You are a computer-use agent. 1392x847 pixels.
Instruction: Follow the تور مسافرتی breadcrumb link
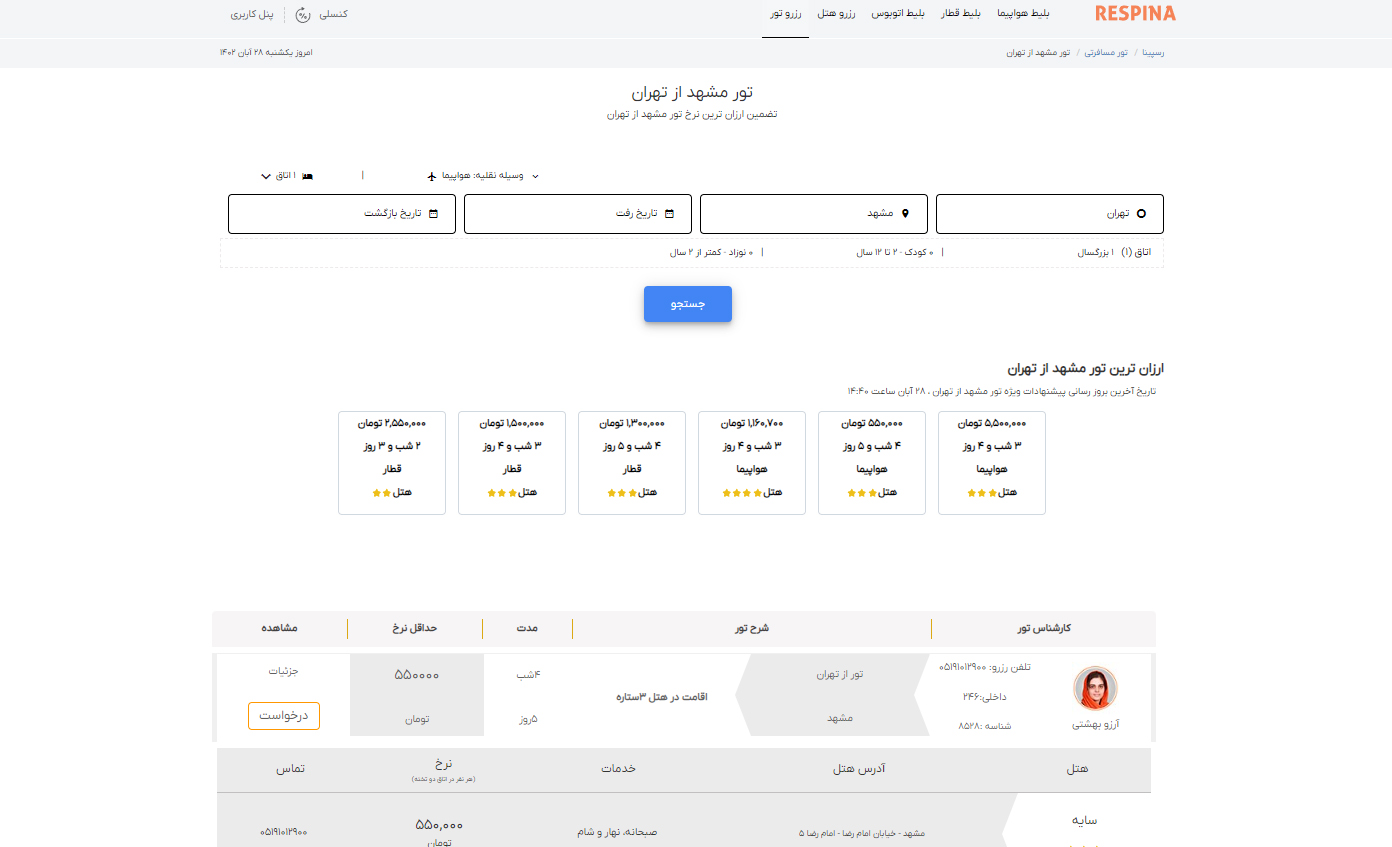(x=1108, y=52)
